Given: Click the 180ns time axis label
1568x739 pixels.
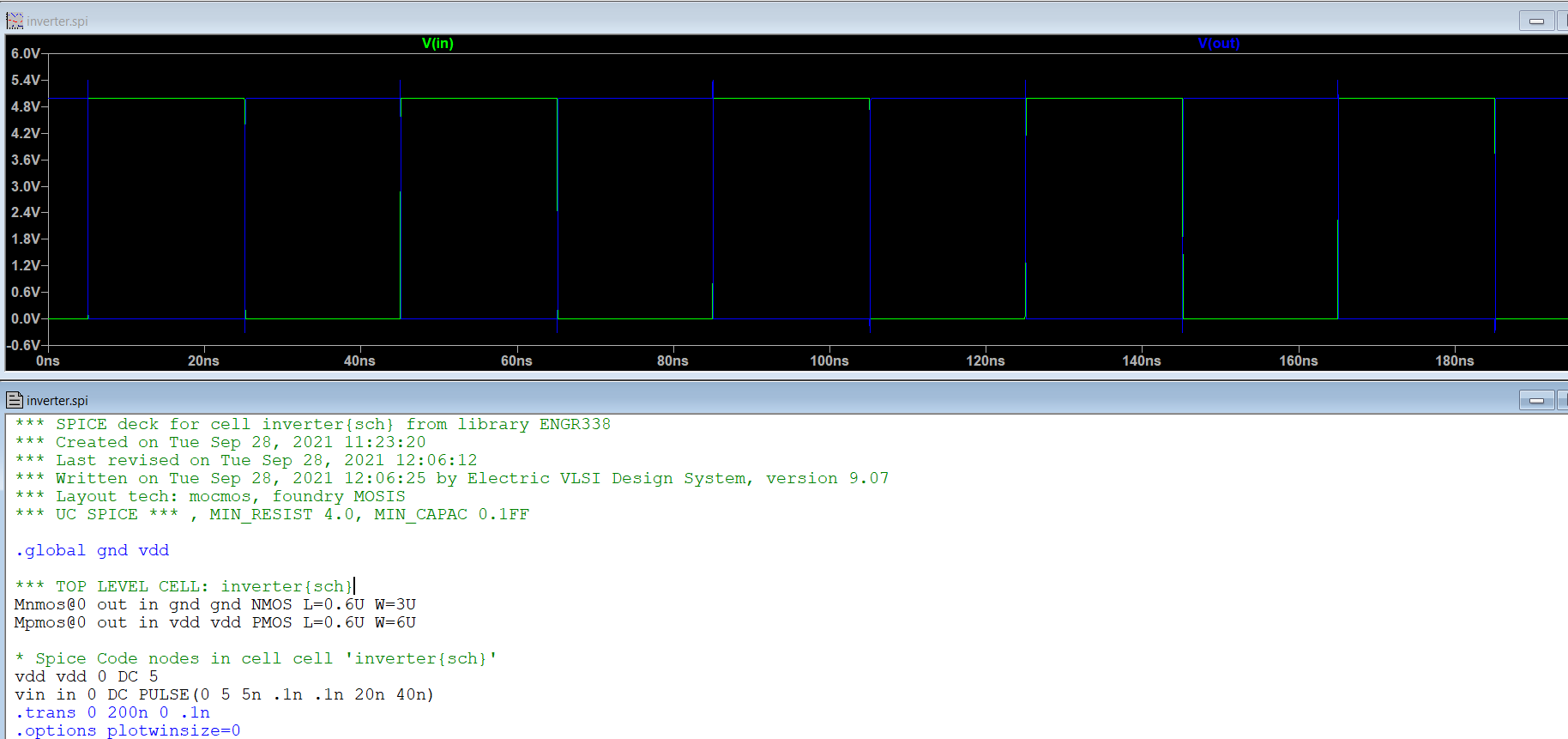Looking at the screenshot, I should pyautogui.click(x=1454, y=360).
